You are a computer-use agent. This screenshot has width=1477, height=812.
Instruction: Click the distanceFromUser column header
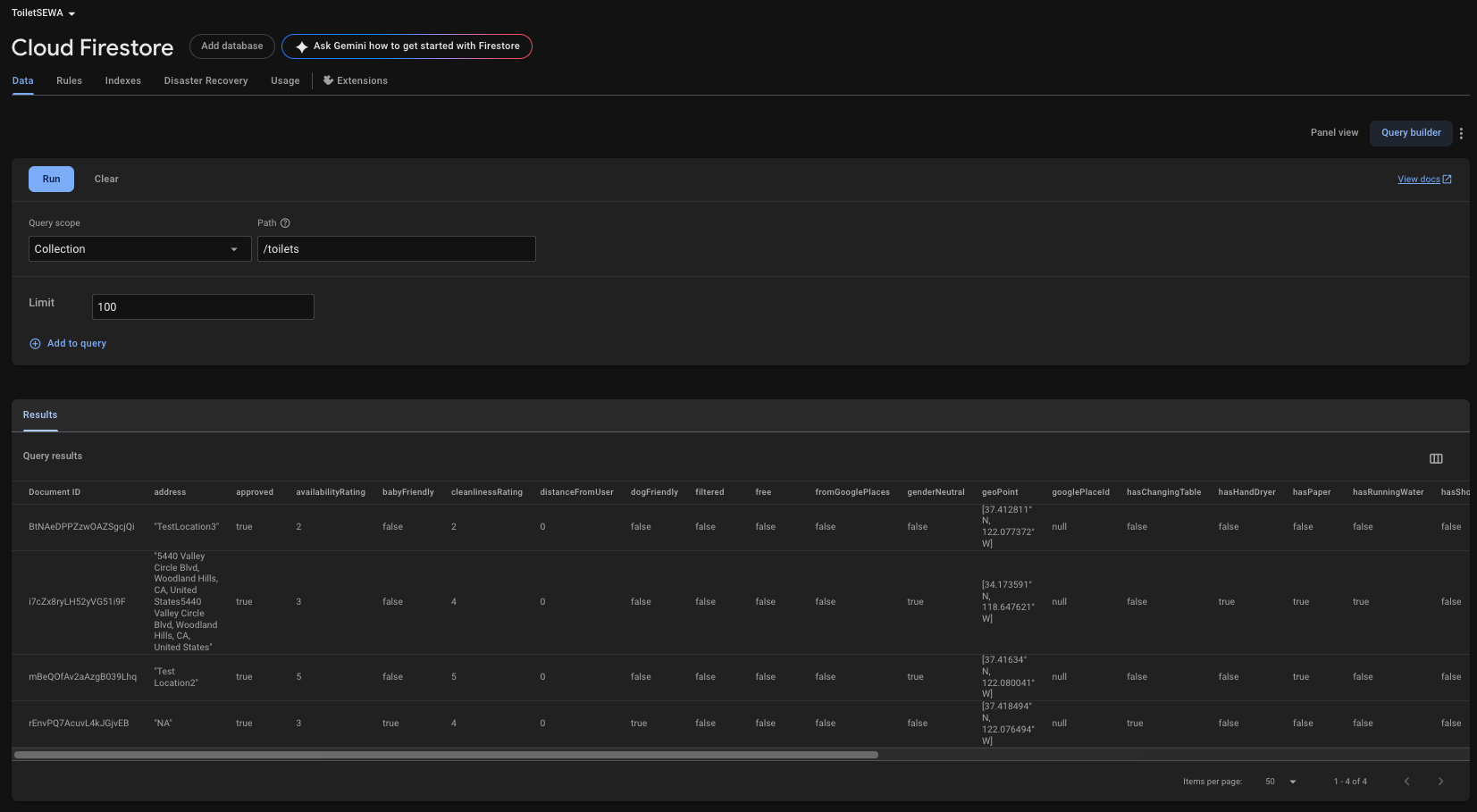coord(576,492)
